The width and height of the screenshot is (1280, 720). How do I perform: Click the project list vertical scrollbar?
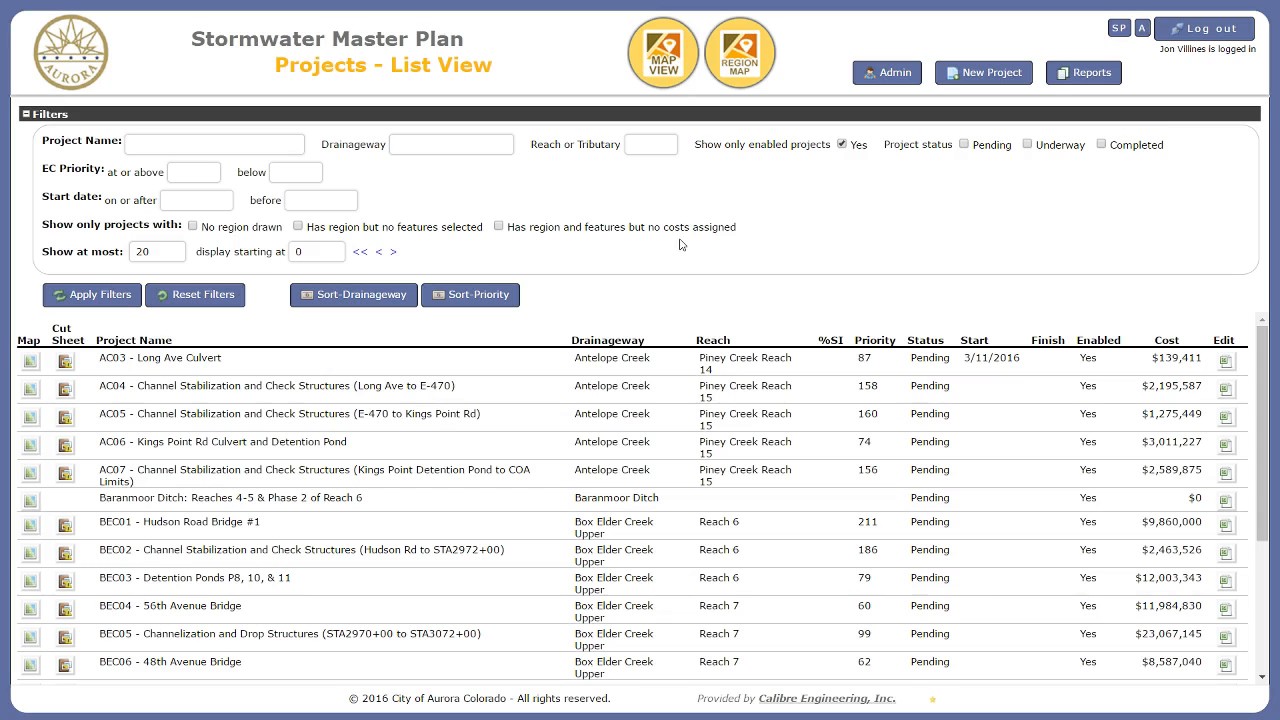1262,434
